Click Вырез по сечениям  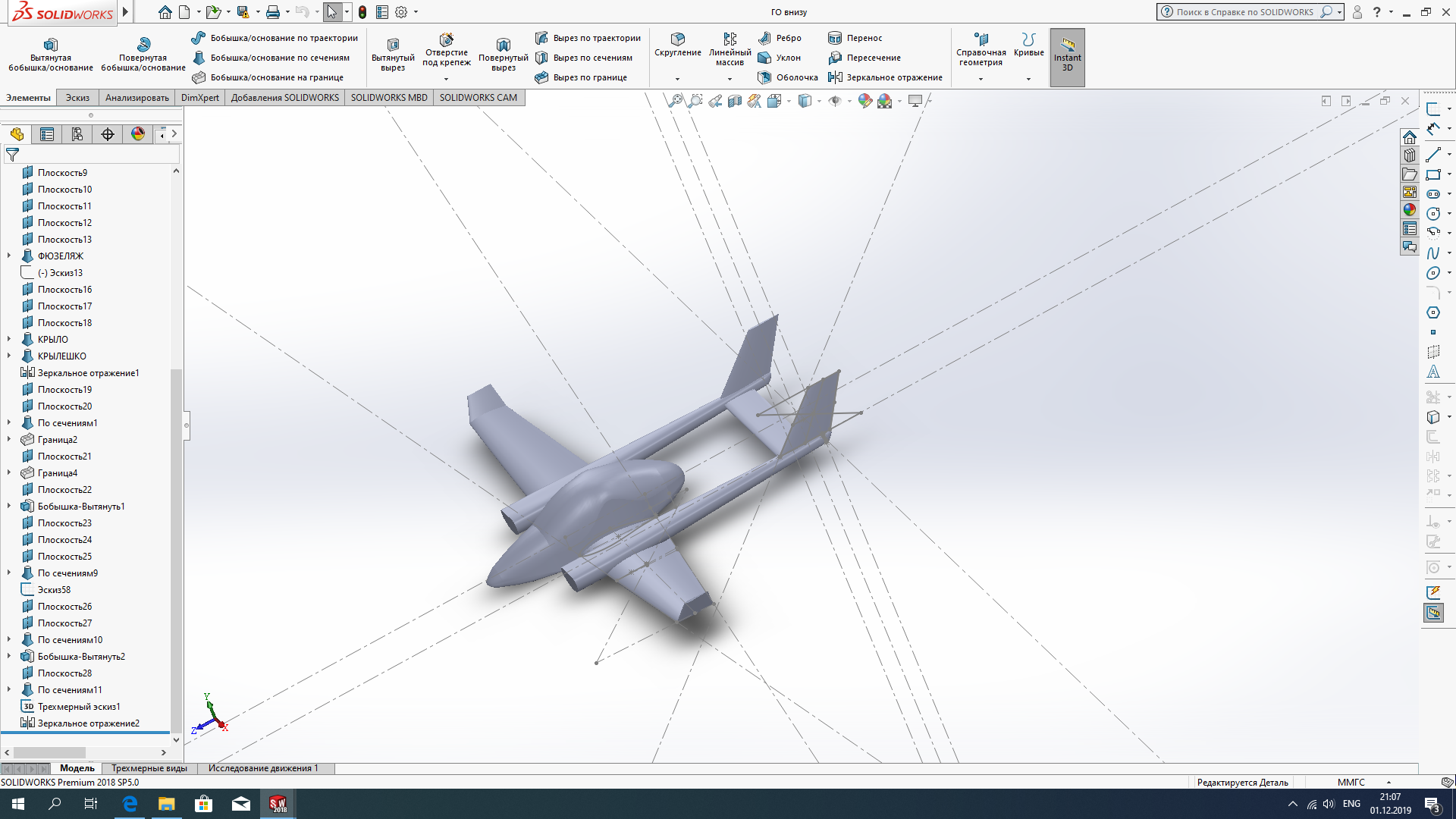point(584,58)
